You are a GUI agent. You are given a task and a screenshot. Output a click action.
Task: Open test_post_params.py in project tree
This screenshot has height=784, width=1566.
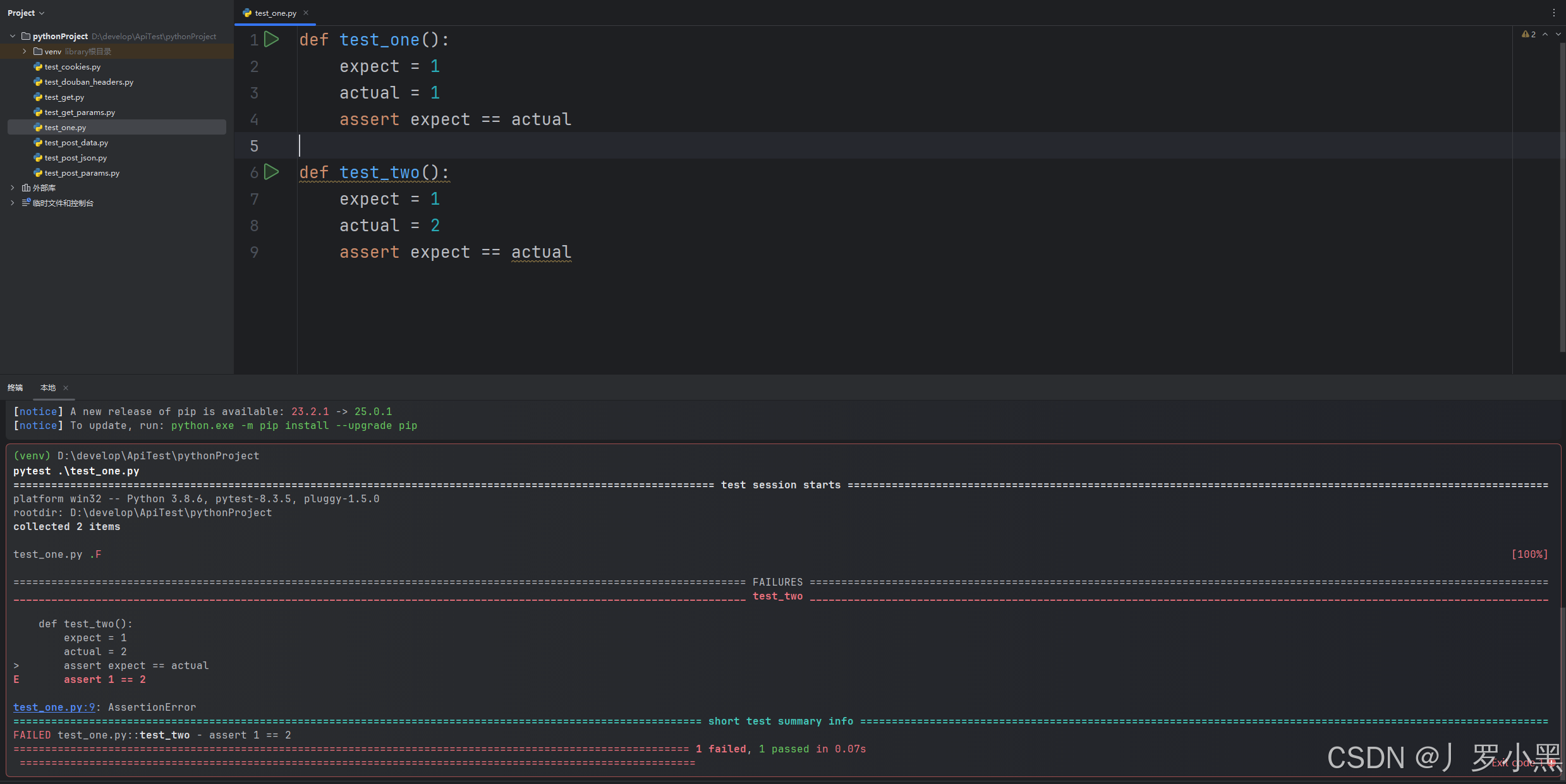click(82, 172)
